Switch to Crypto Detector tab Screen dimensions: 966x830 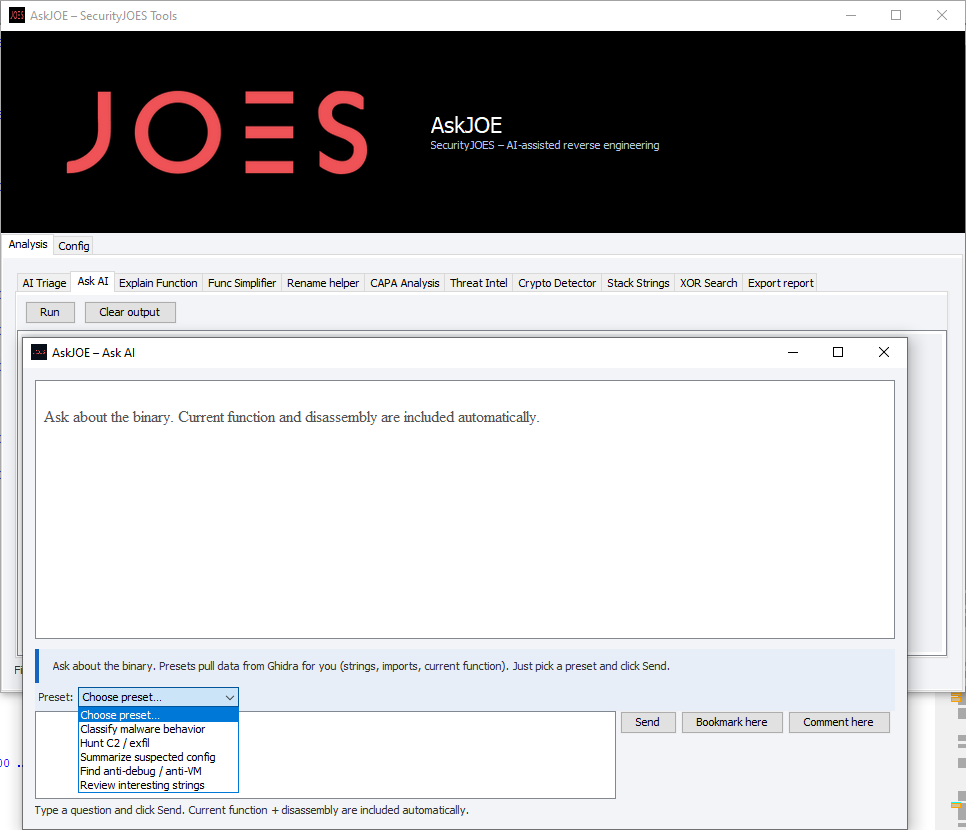[x=557, y=283]
